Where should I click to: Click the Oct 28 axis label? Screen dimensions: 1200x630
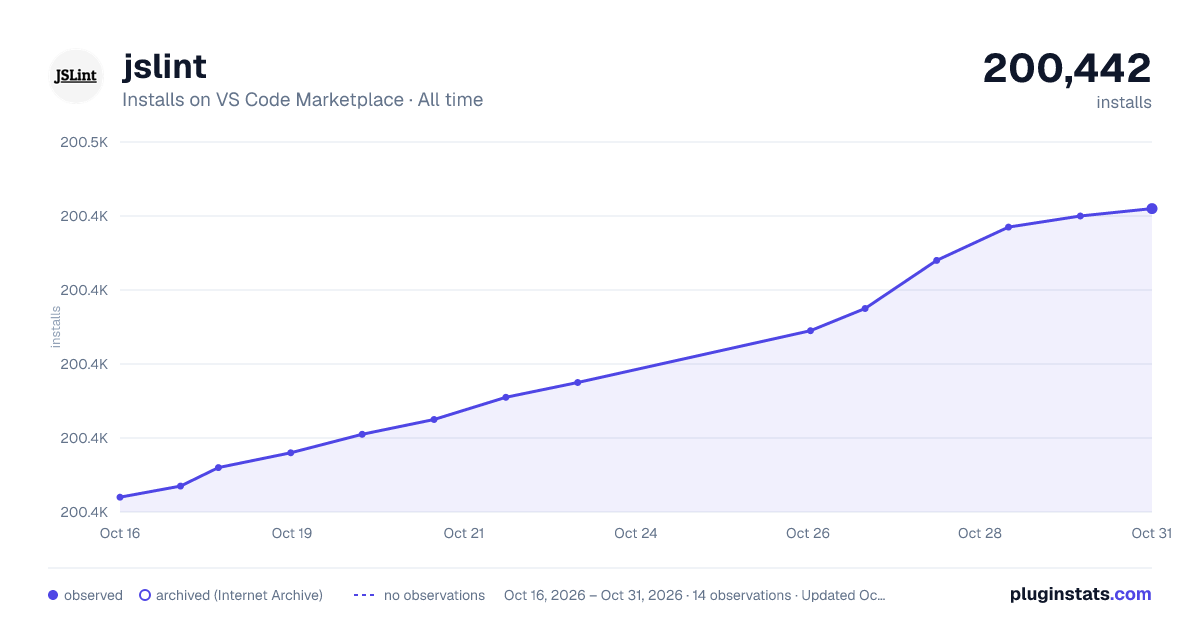click(980, 533)
